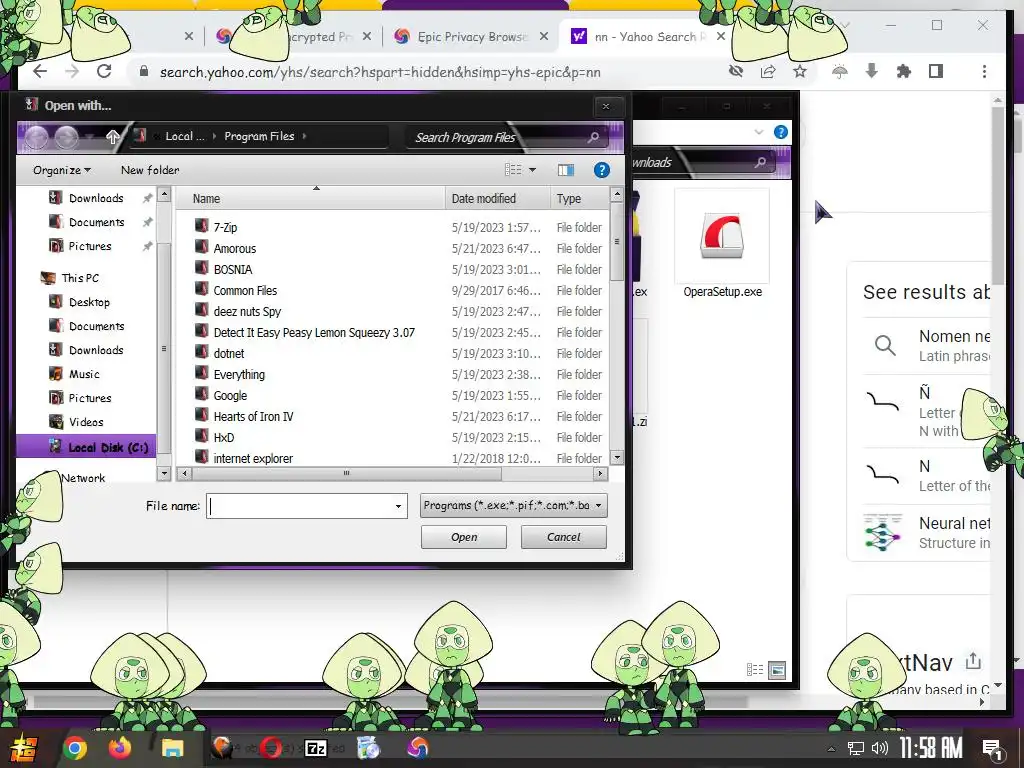The image size is (1024, 768).
Task: Select the Everything folder
Action: pos(239,374)
